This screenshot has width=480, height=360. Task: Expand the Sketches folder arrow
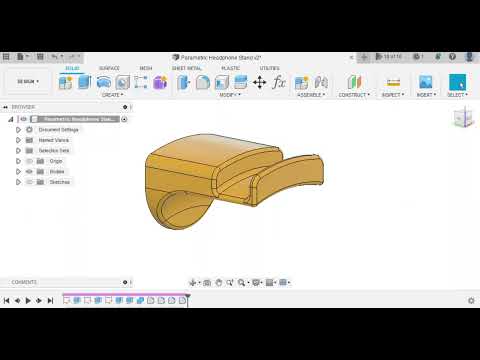18,182
